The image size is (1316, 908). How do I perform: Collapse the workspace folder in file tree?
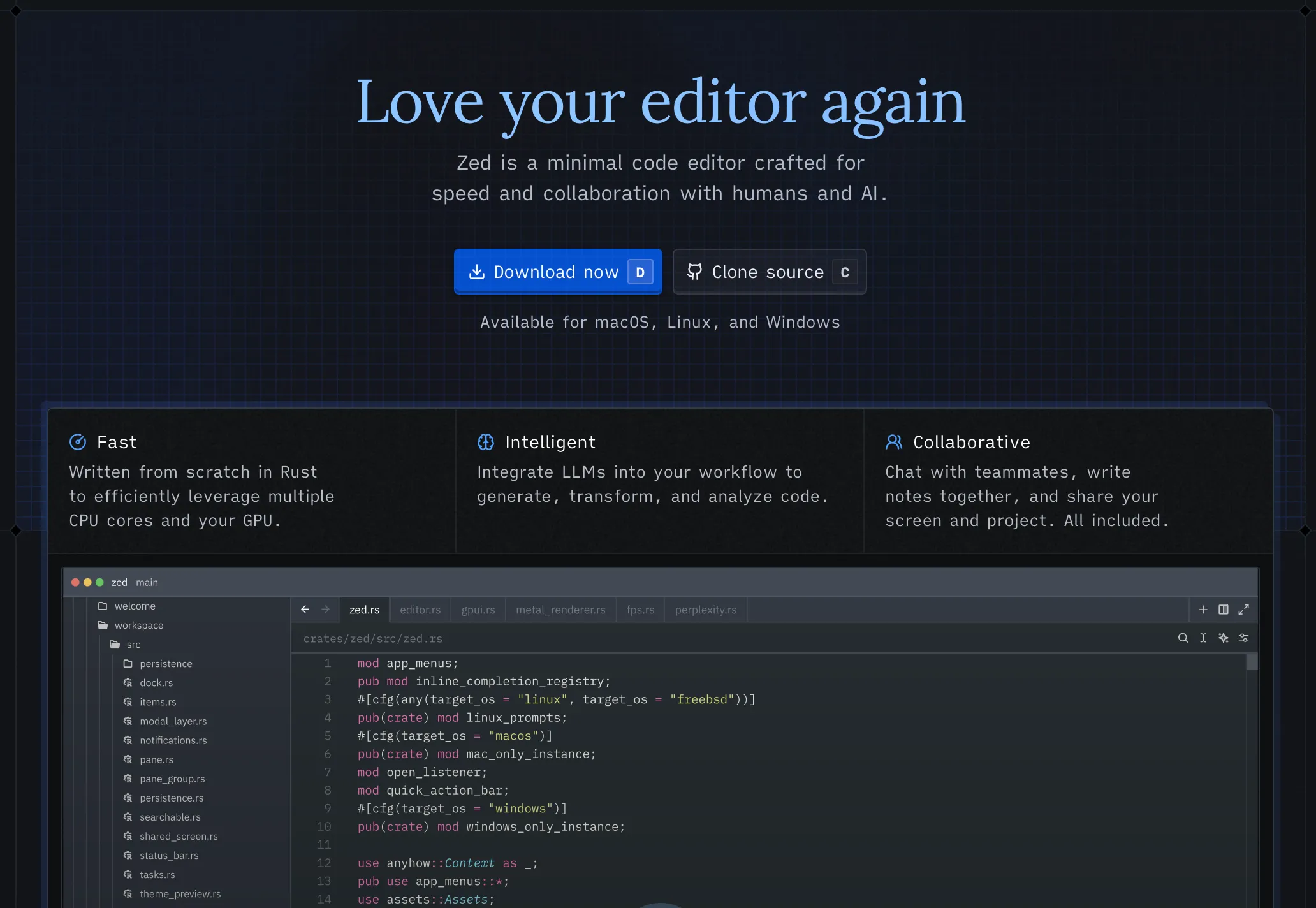[138, 626]
